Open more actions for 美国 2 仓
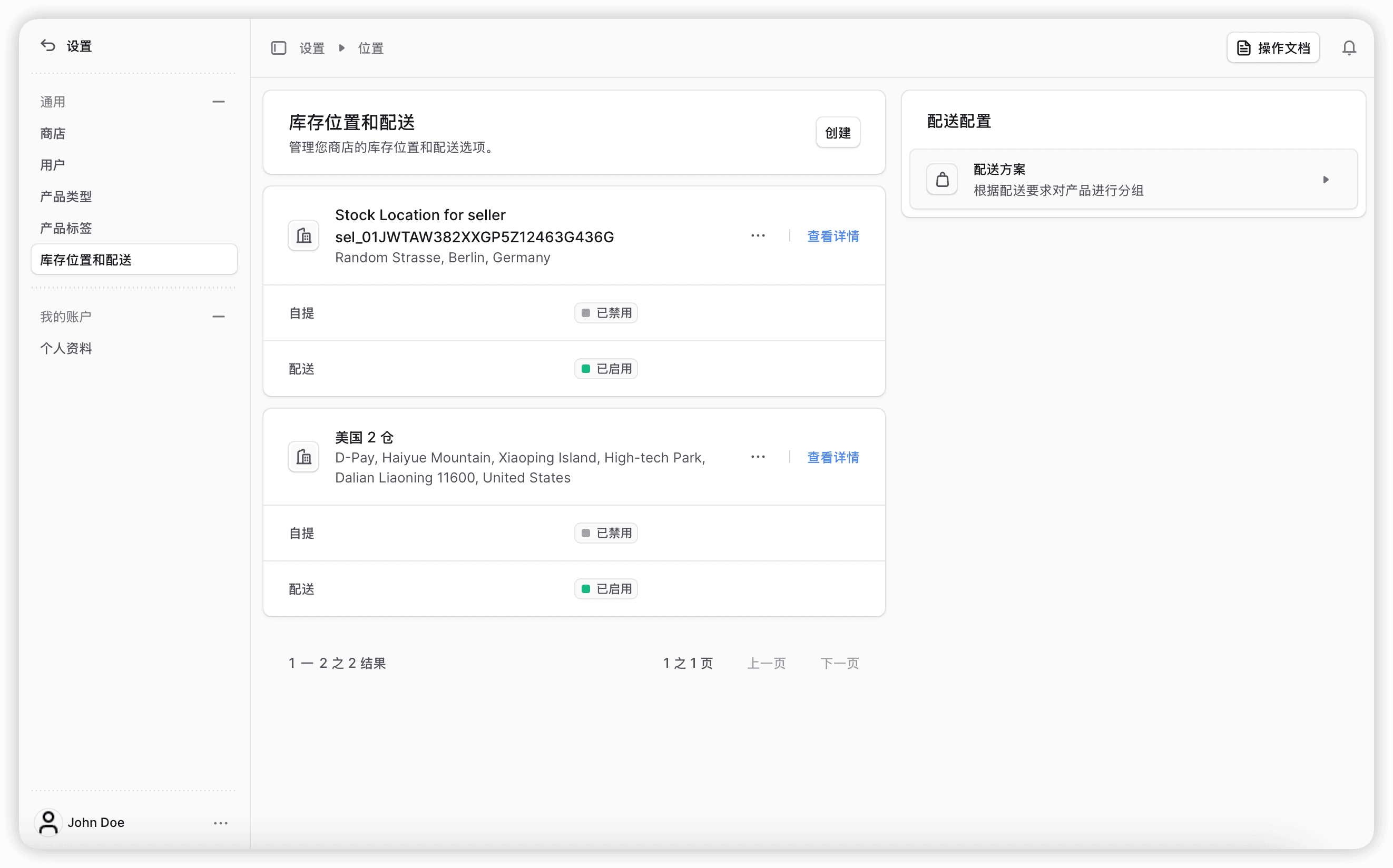1393x868 pixels. coord(758,457)
